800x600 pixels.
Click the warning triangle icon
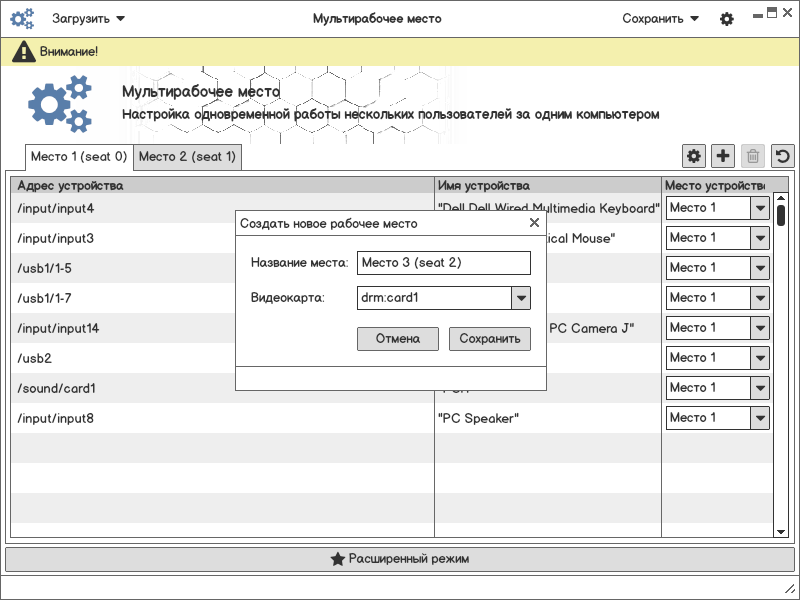[23, 52]
